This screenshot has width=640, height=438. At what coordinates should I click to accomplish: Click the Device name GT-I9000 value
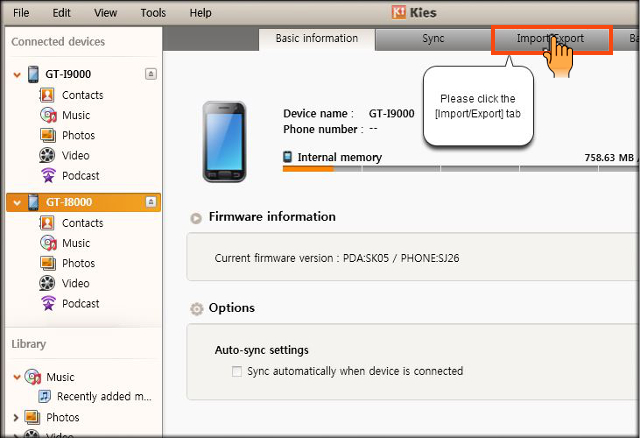click(x=391, y=113)
